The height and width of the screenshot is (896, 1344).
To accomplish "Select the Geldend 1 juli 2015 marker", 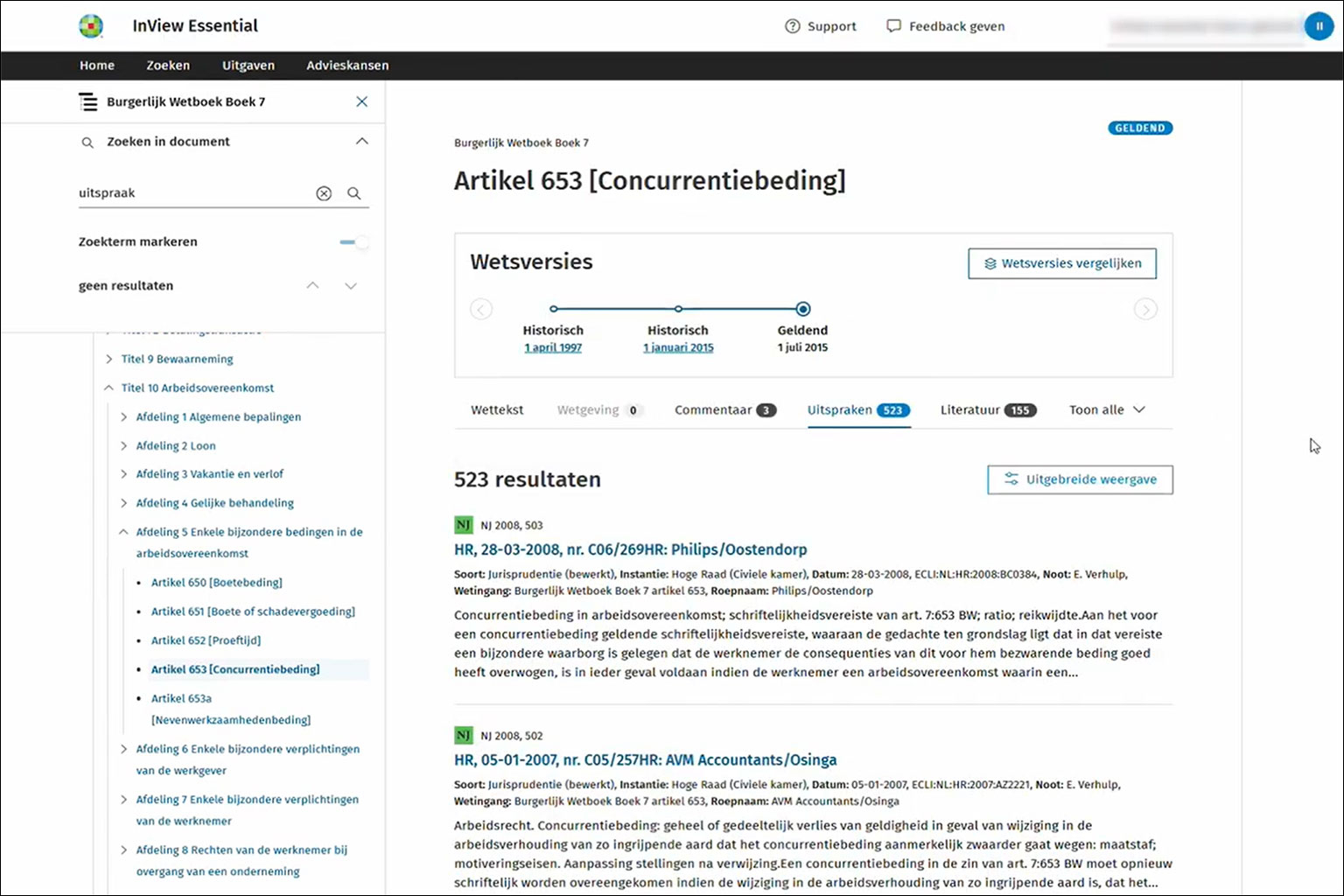I will click(803, 309).
